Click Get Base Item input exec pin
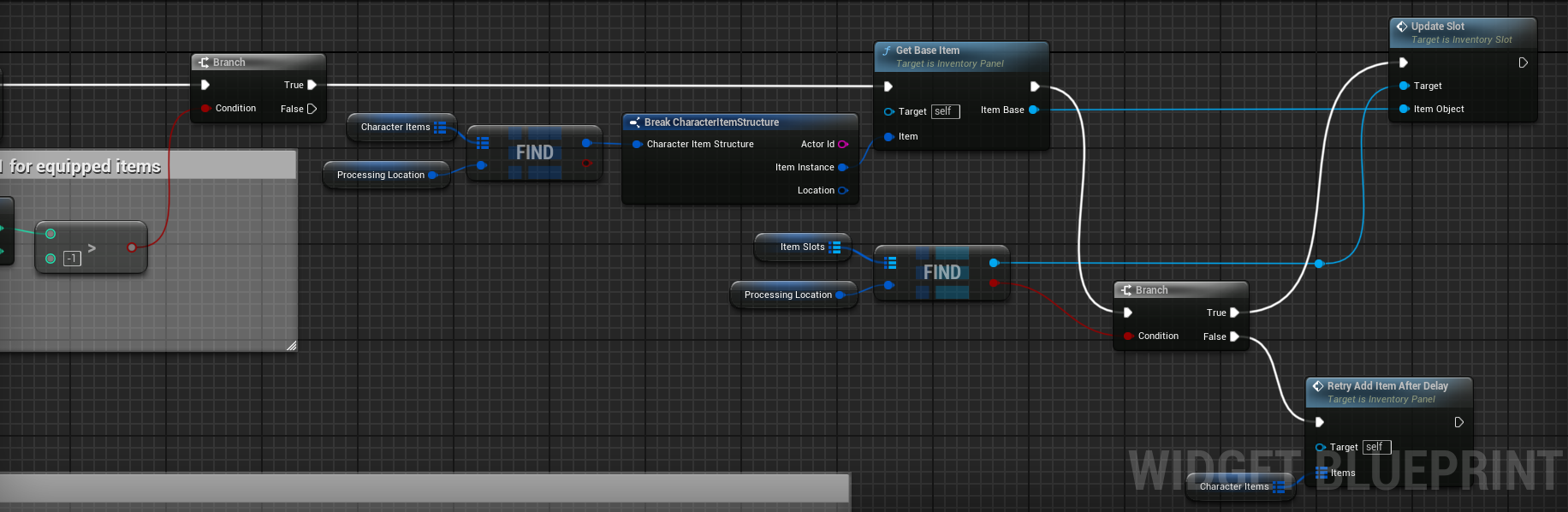This screenshot has width=1568, height=512. 888,86
